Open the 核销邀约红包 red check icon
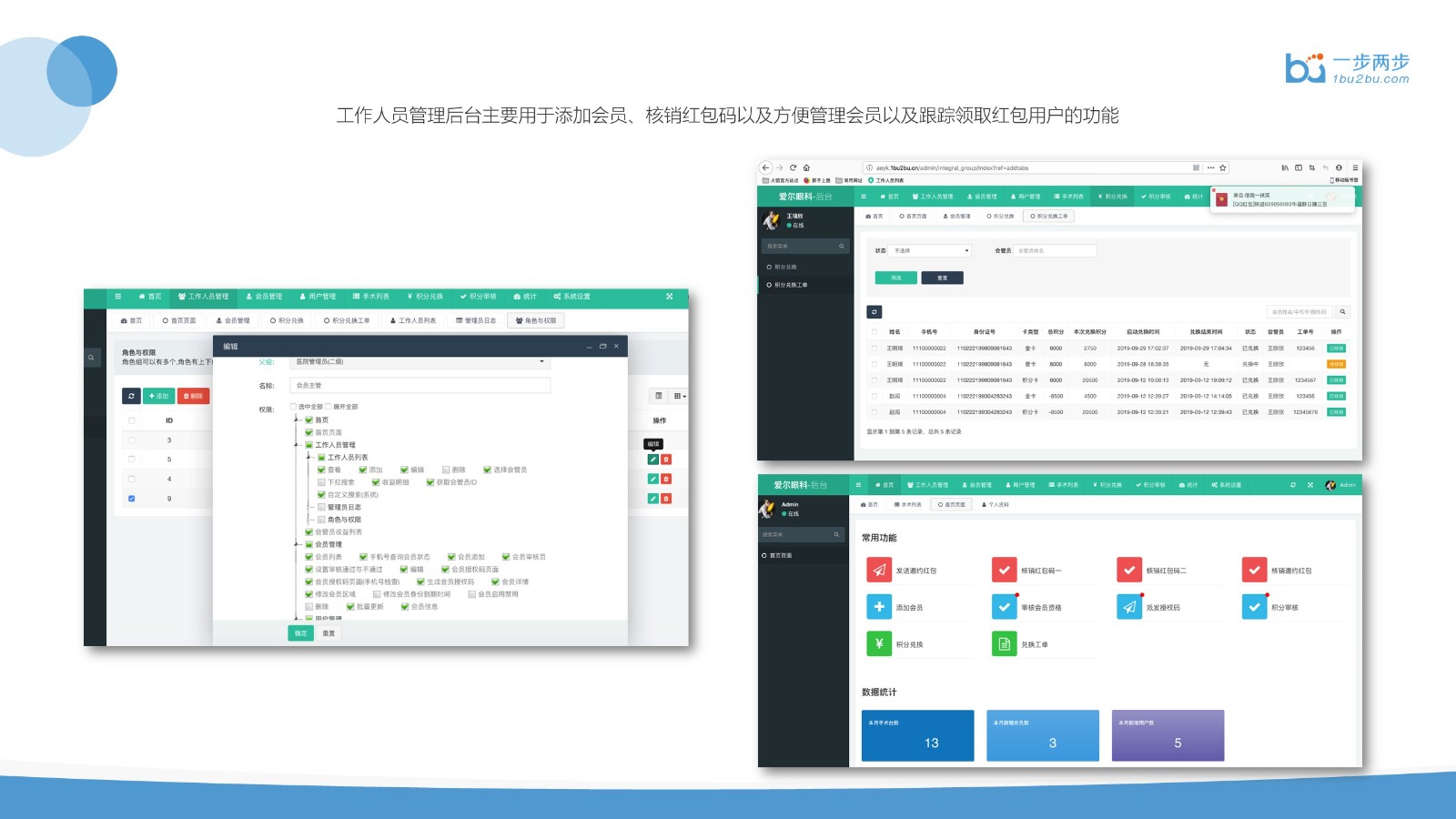This screenshot has height=819, width=1456. point(1254,571)
